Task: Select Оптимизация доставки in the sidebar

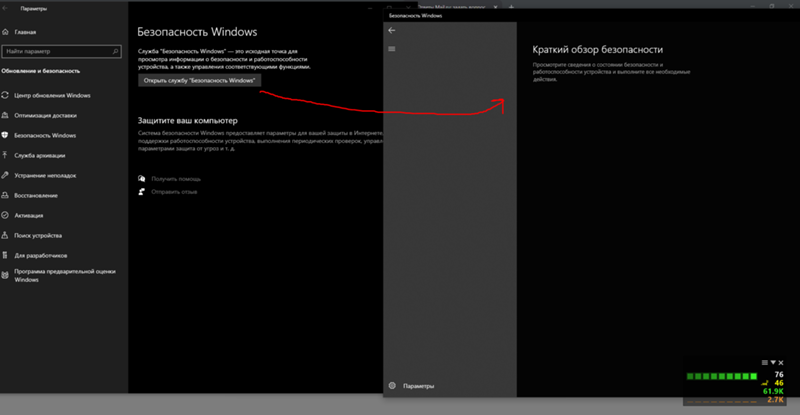Action: 45,115
